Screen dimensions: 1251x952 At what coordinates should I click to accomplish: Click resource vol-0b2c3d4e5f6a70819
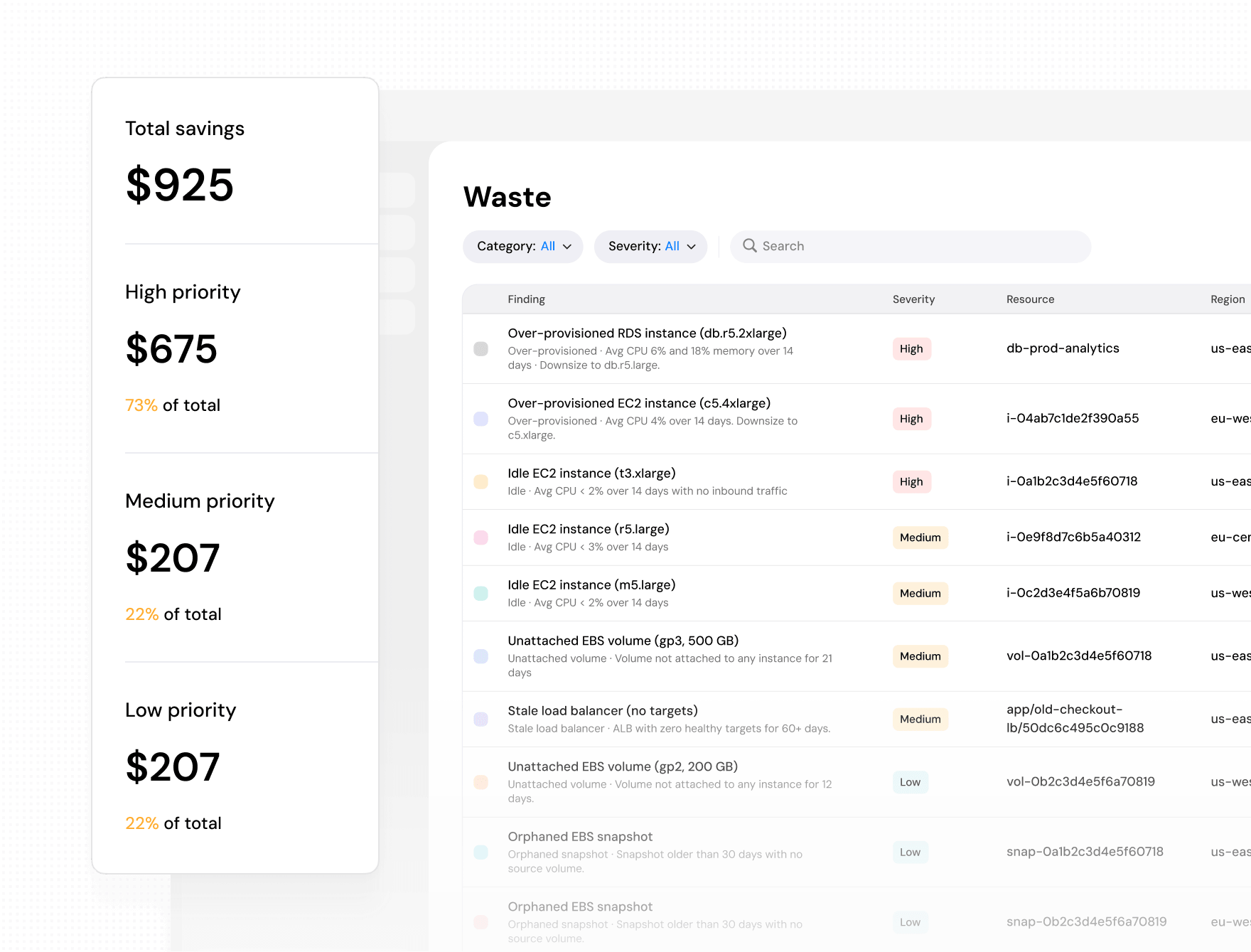pyautogui.click(x=1080, y=782)
